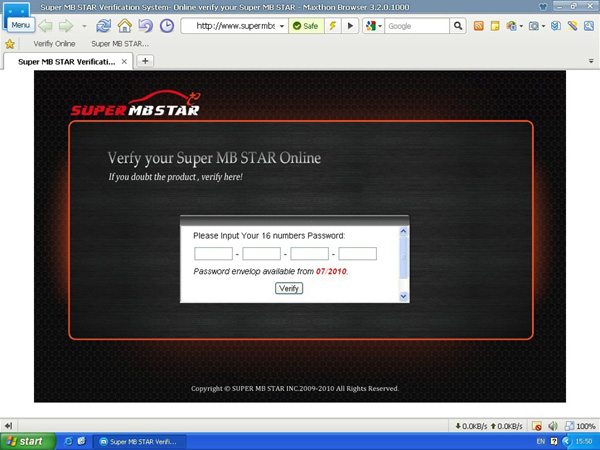
Task: Expand hidden system tray icons
Action: point(566,442)
